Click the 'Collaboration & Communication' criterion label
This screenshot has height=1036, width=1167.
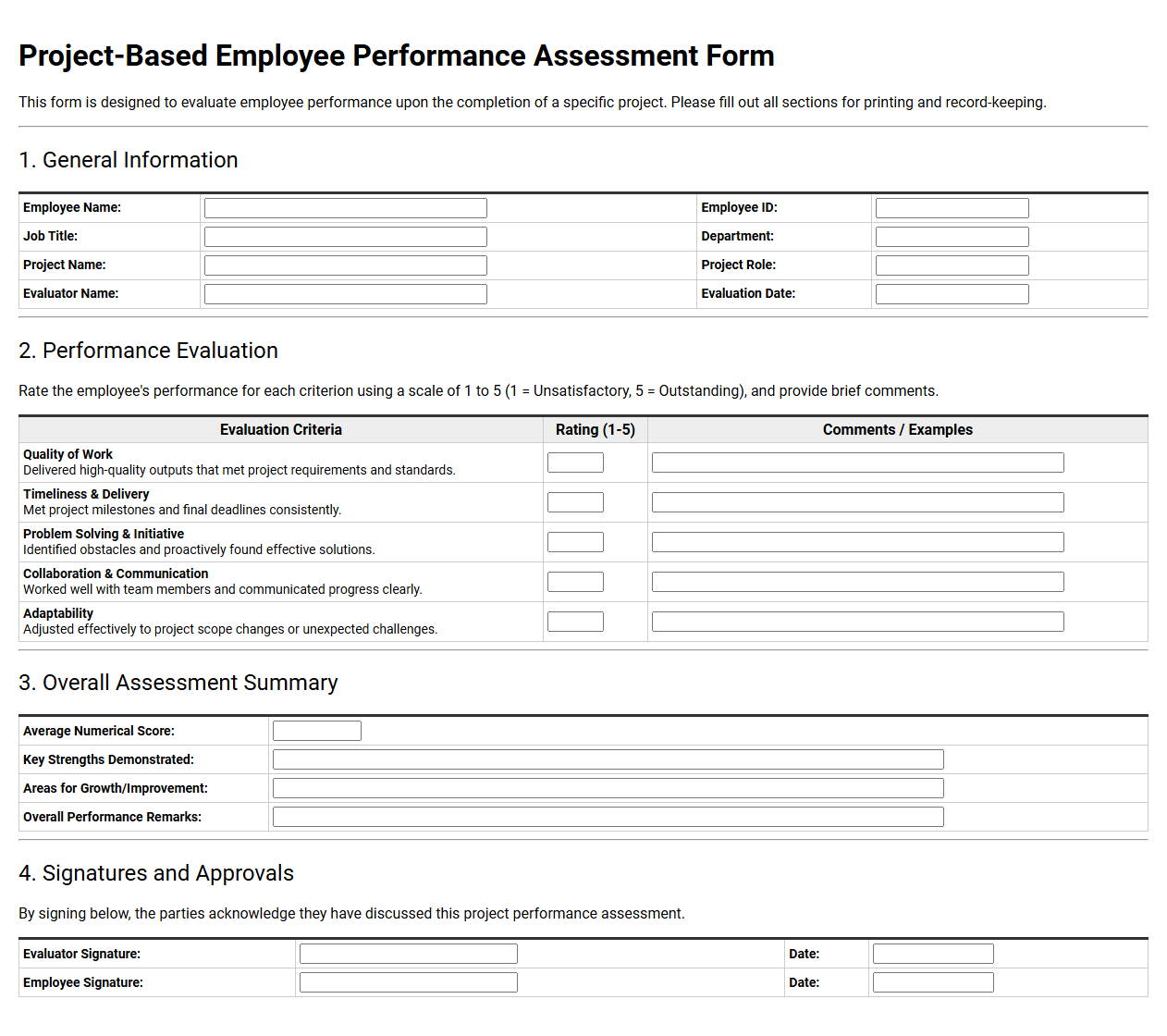click(116, 573)
